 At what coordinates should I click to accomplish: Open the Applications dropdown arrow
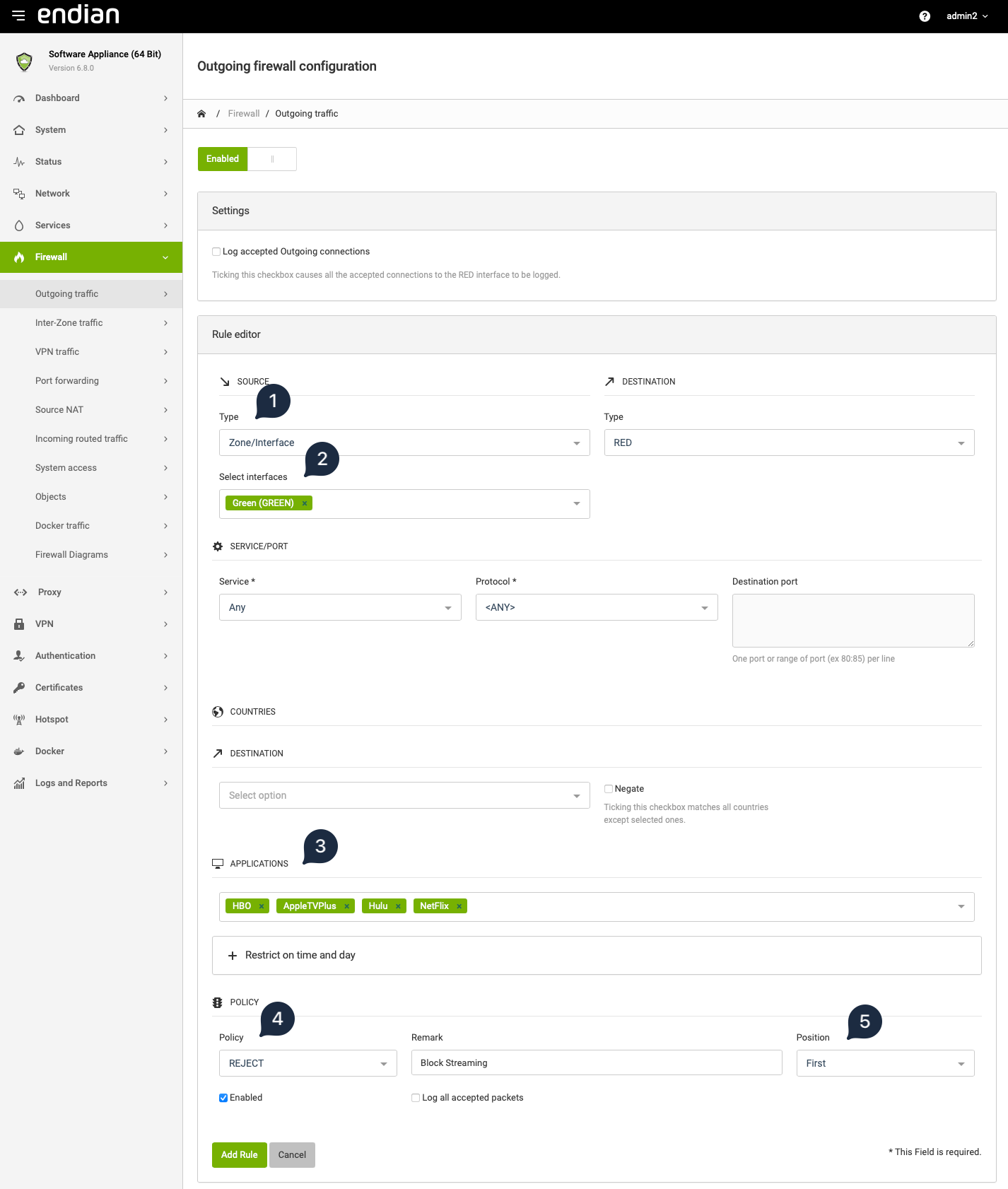[961, 906]
